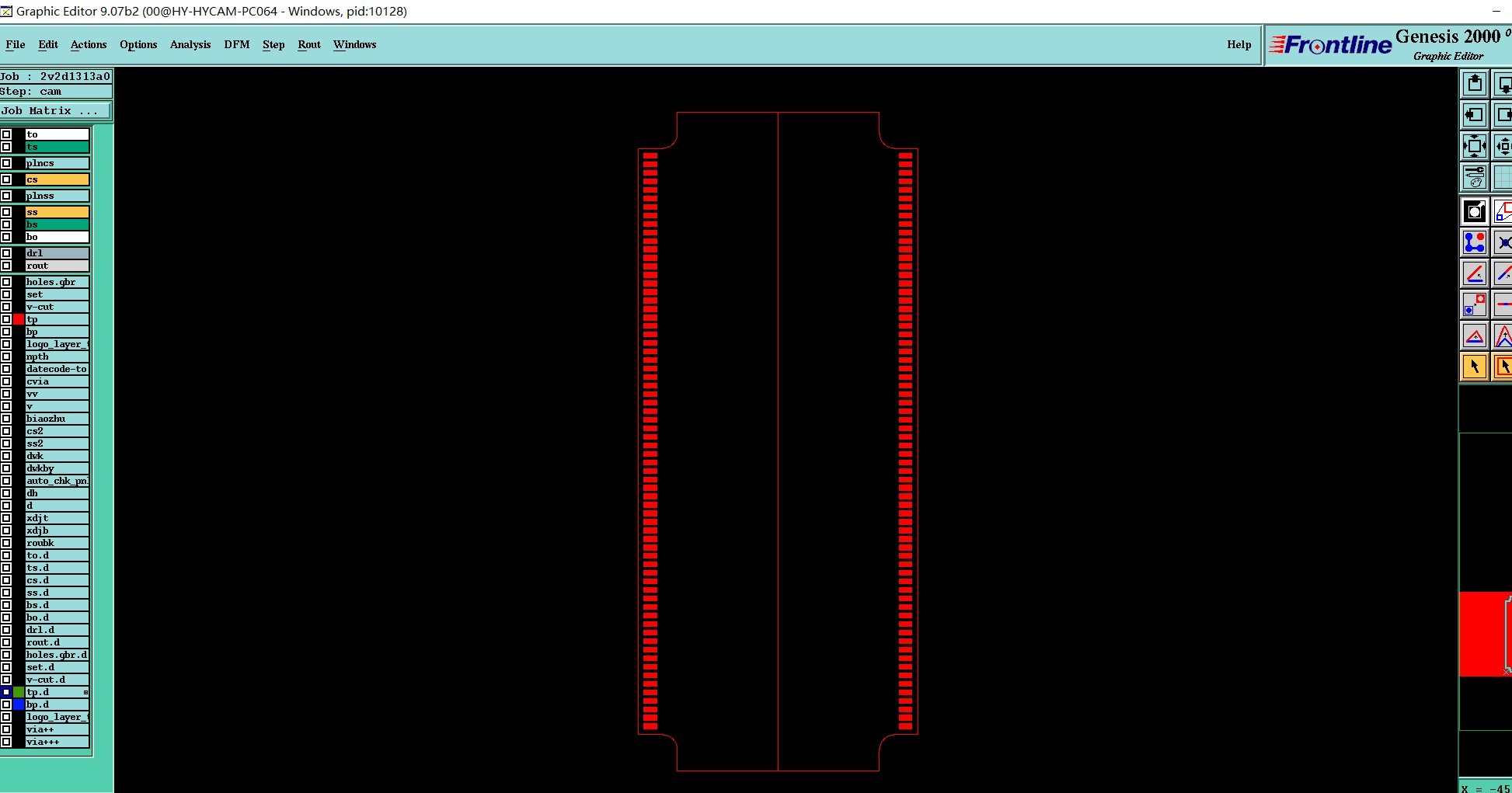Select the black snap-to-feature icon
This screenshot has width=1512, height=793.
pos(1475,211)
